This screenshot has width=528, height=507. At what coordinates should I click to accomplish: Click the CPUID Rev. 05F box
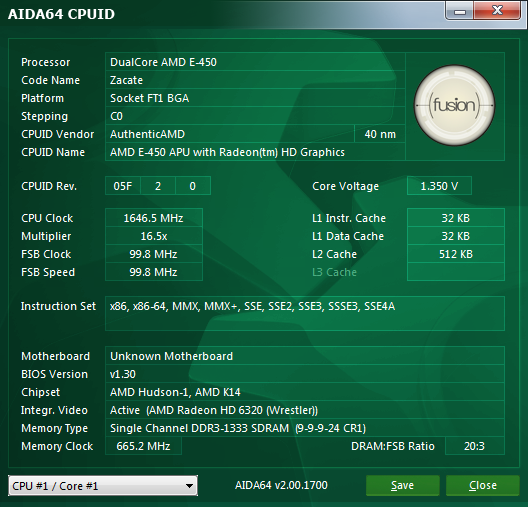(x=123, y=186)
